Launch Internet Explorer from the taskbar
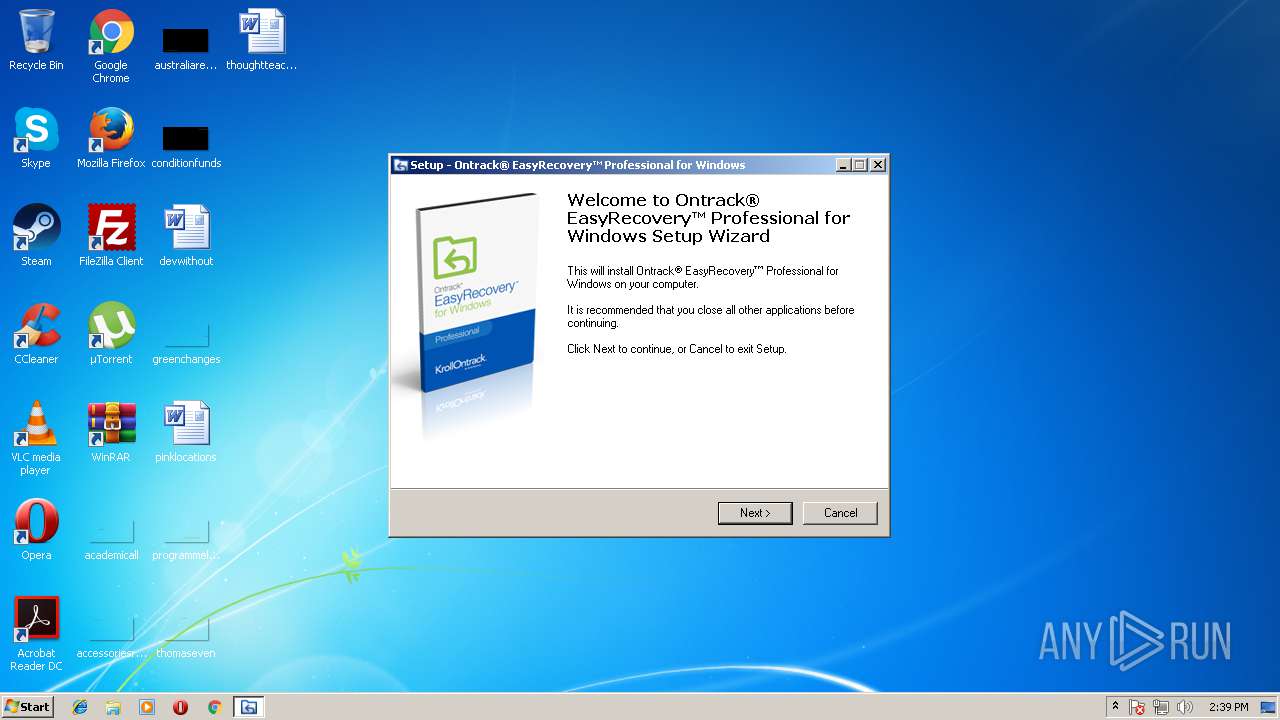 80,707
